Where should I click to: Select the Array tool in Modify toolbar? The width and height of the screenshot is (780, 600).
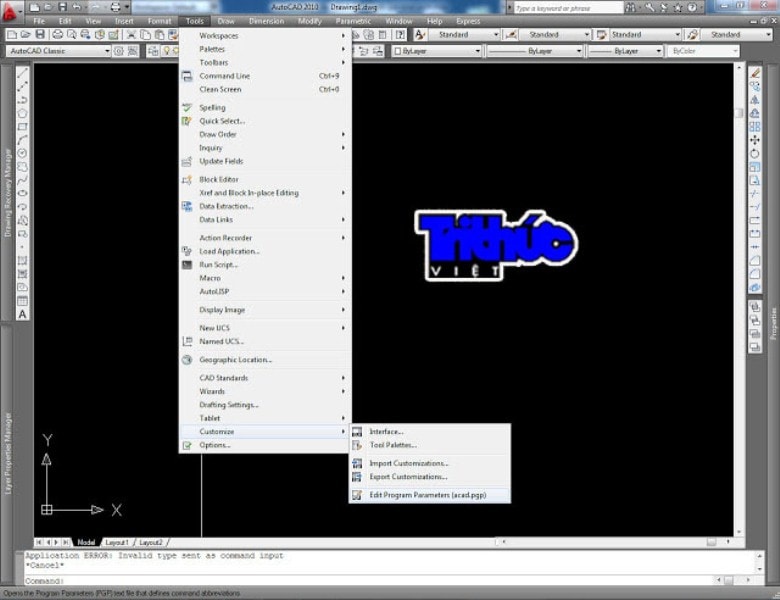coord(755,127)
